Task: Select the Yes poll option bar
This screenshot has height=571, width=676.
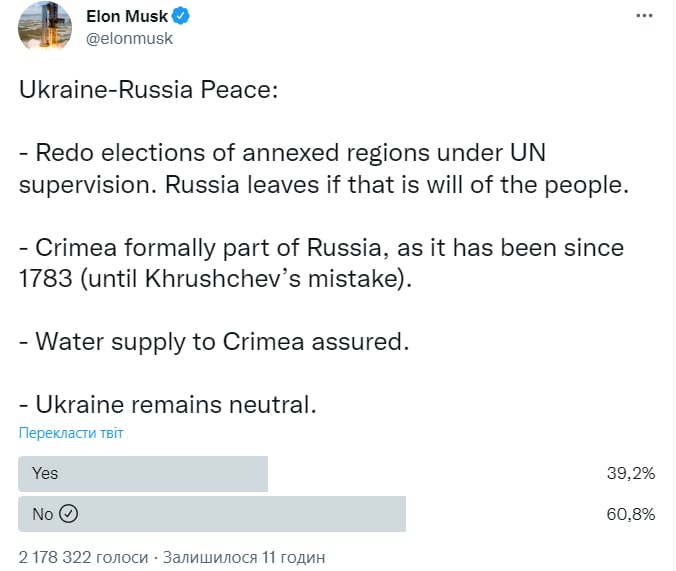Action: (143, 474)
